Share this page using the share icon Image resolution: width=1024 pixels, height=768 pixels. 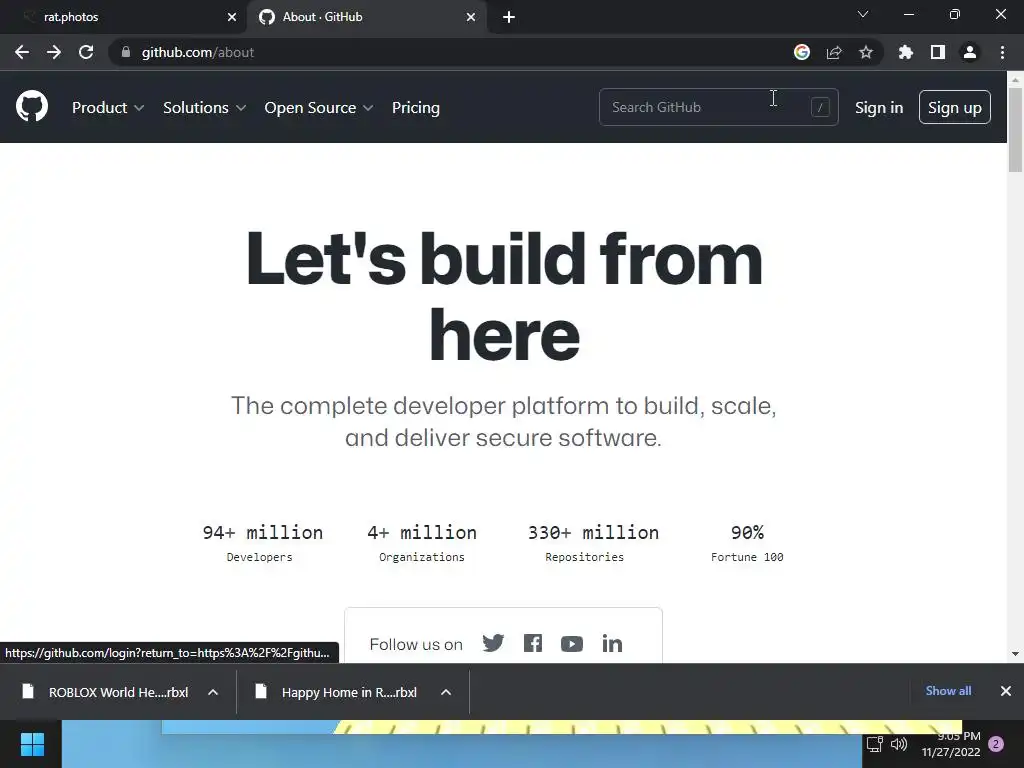pos(834,52)
